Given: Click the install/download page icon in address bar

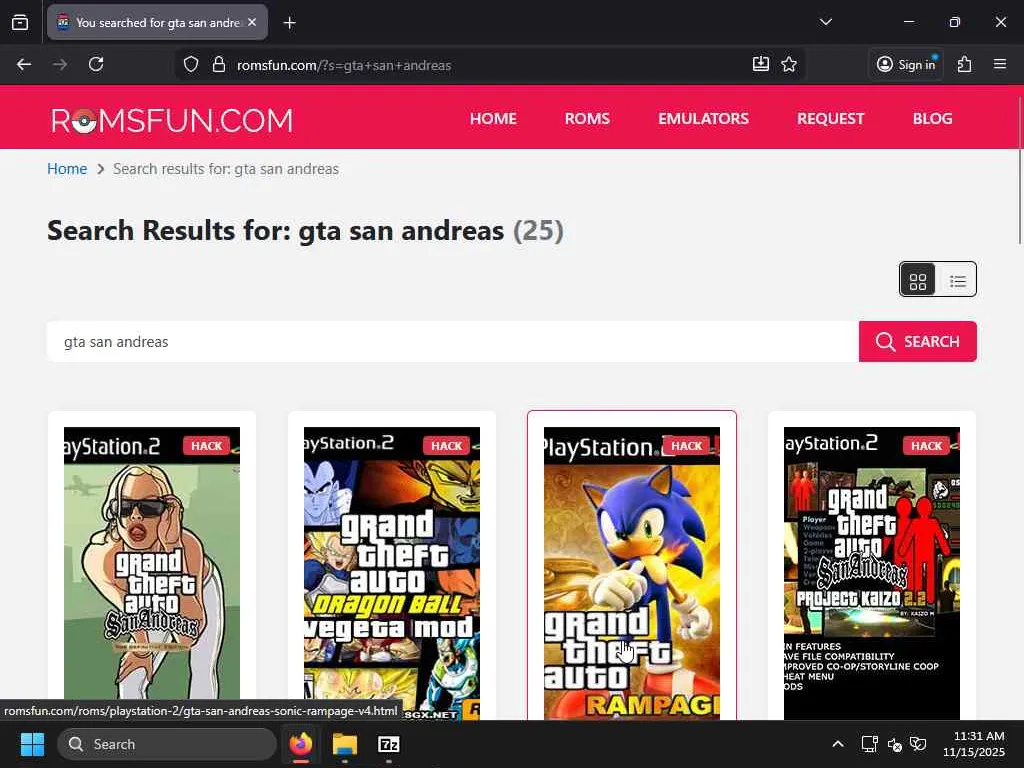Looking at the screenshot, I should coord(761,64).
